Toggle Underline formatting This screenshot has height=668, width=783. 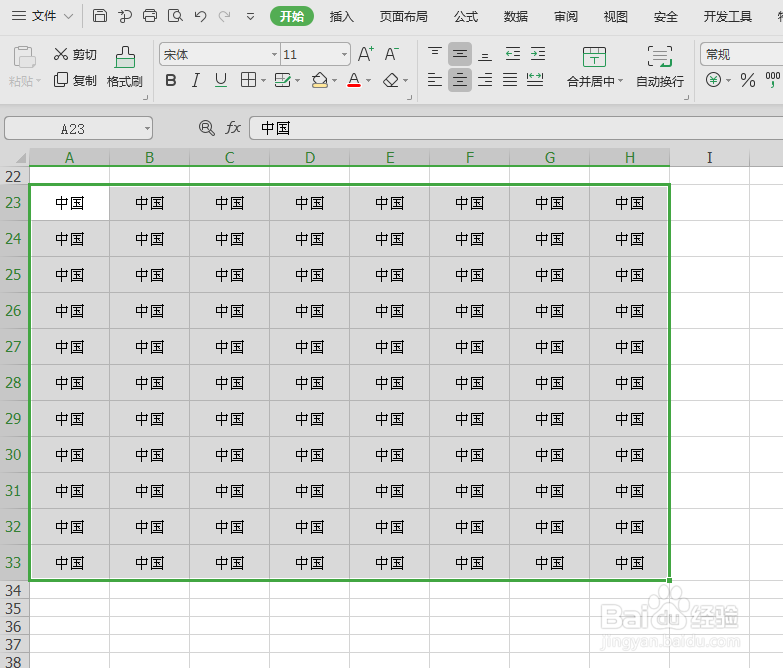[221, 80]
